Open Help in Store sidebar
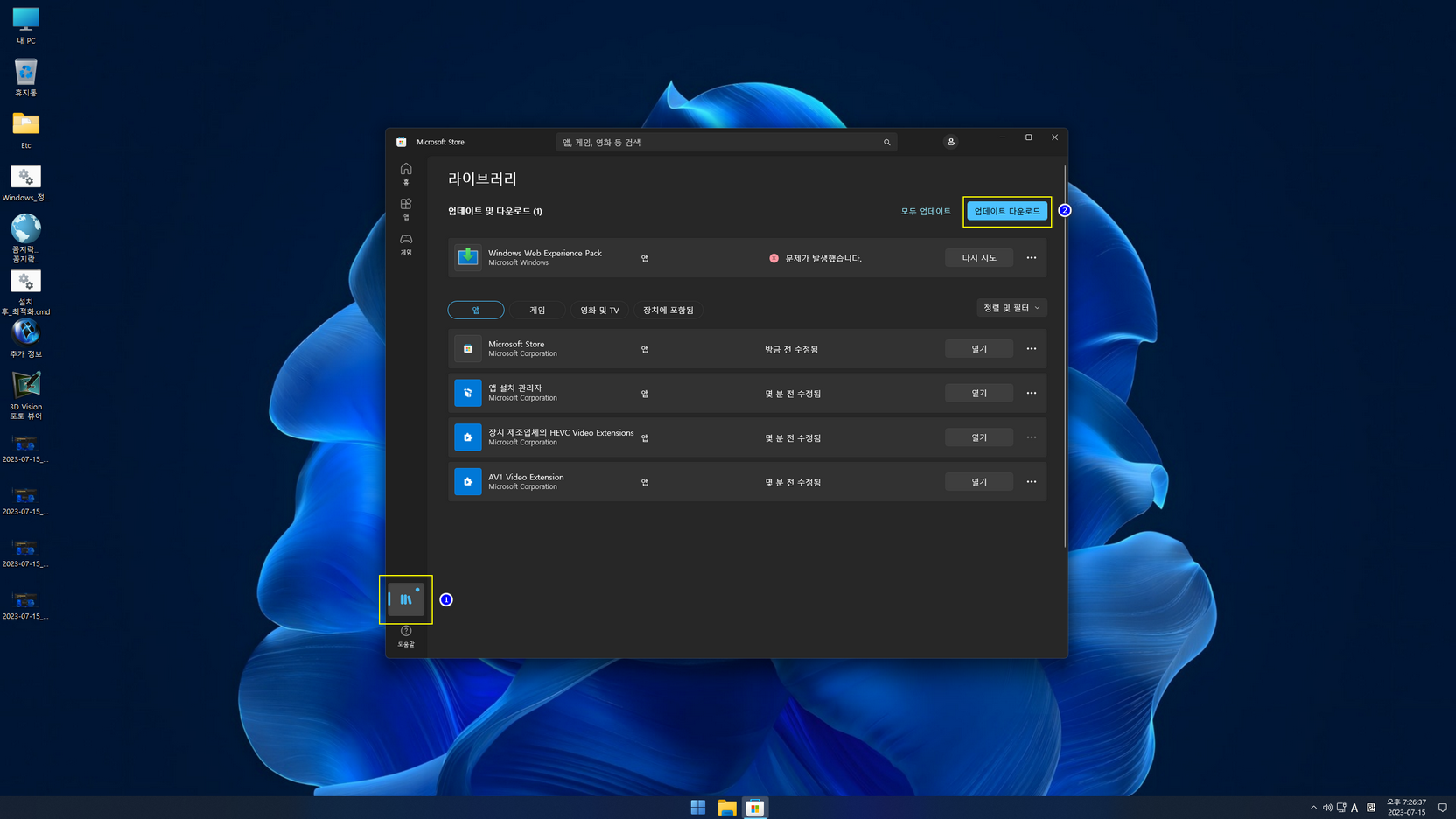 coord(406,636)
